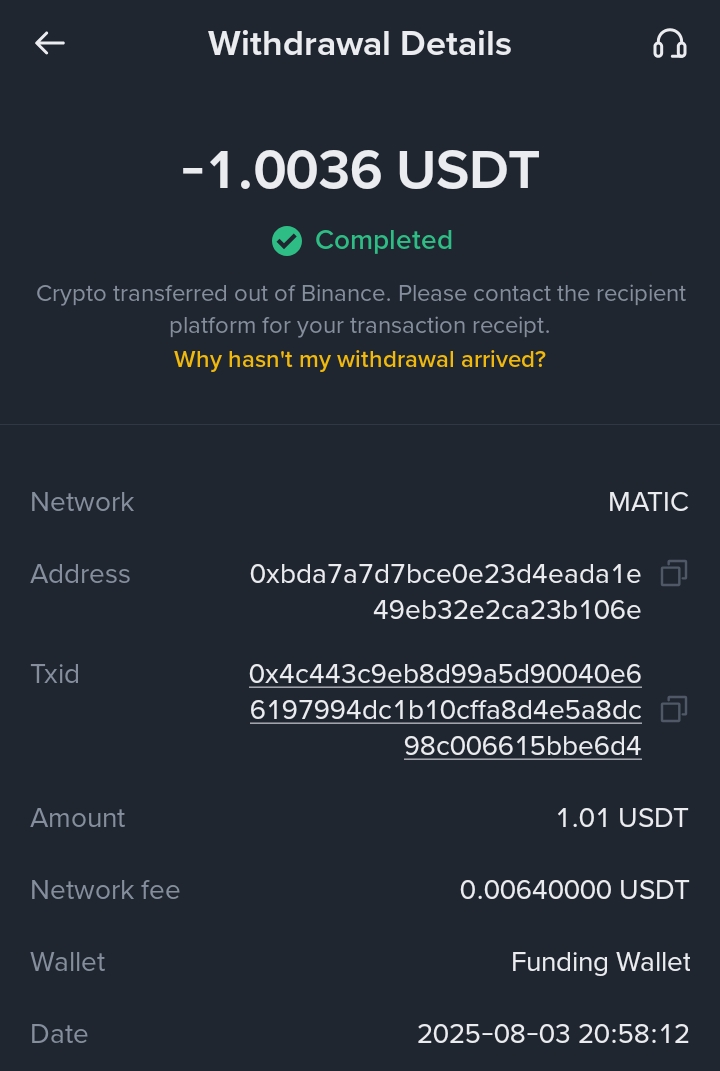Tap the 0xbda7a7... withdrawal address text
Image resolution: width=720 pixels, height=1071 pixels.
coord(445,592)
